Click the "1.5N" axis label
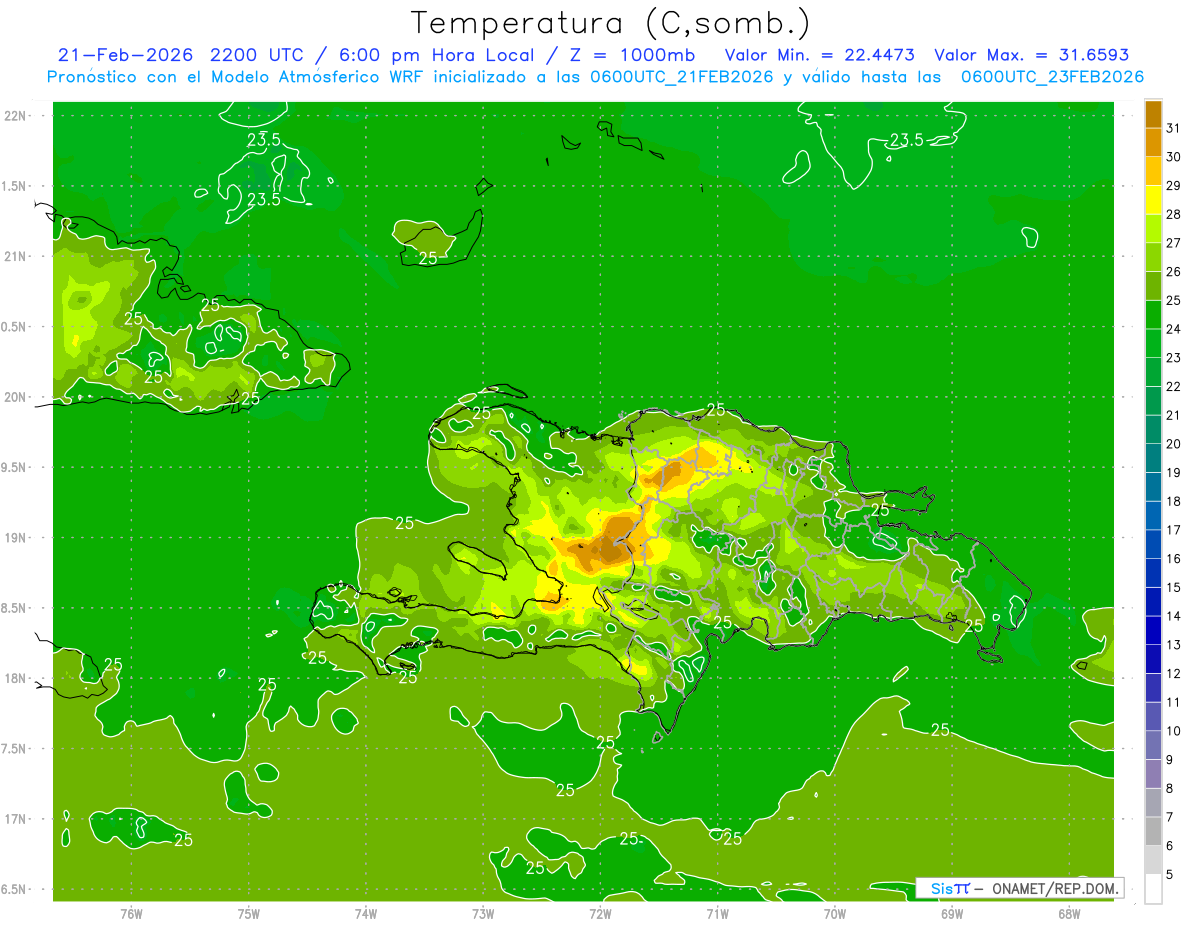Image resolution: width=1200 pixels, height=927 pixels. 15,186
